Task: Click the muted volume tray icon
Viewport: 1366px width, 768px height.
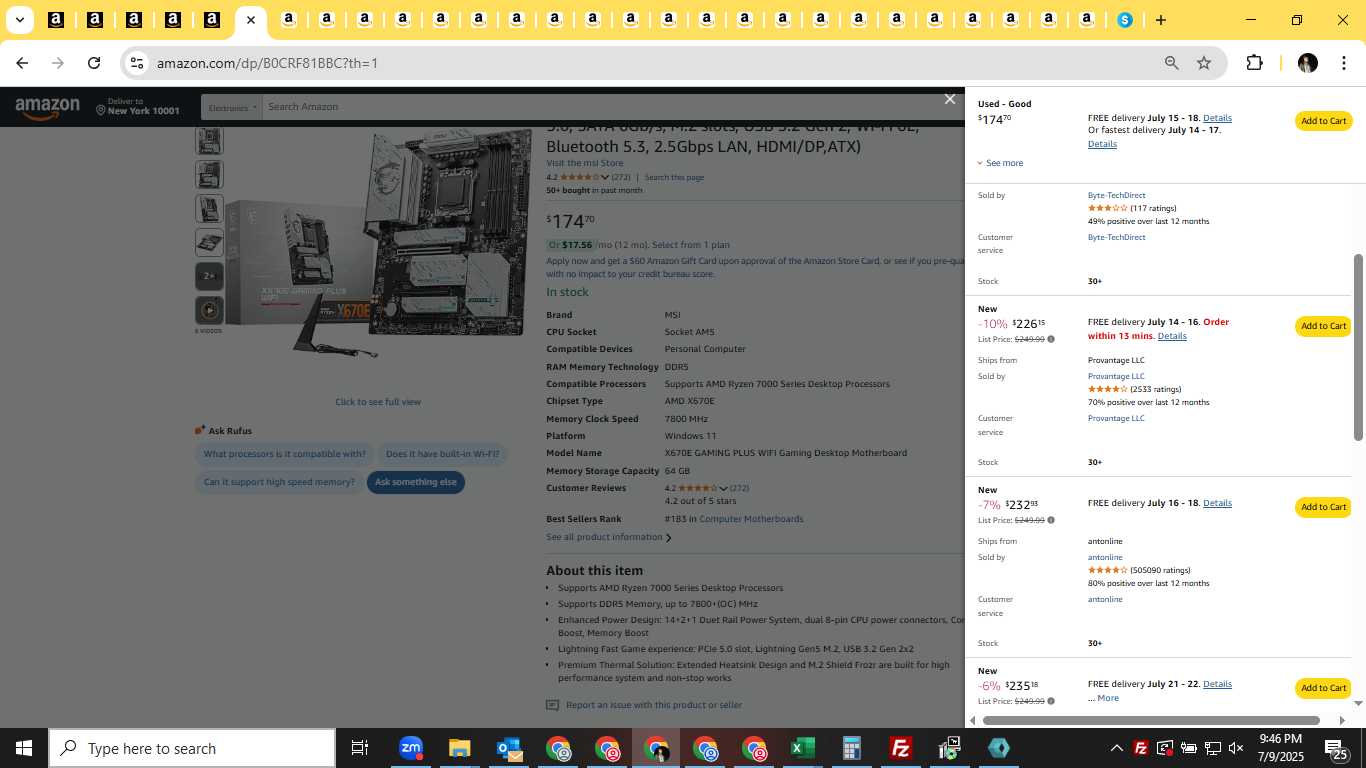Action: [x=1236, y=748]
